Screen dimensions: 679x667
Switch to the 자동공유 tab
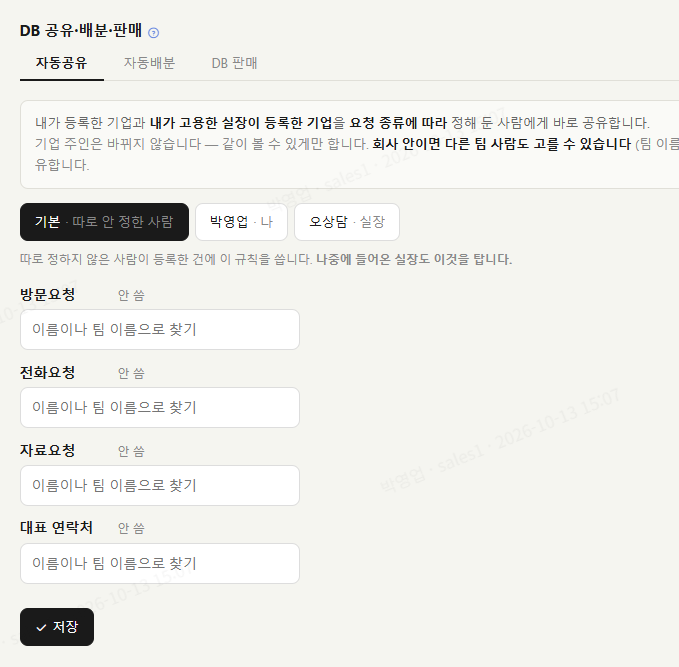tap(61, 63)
